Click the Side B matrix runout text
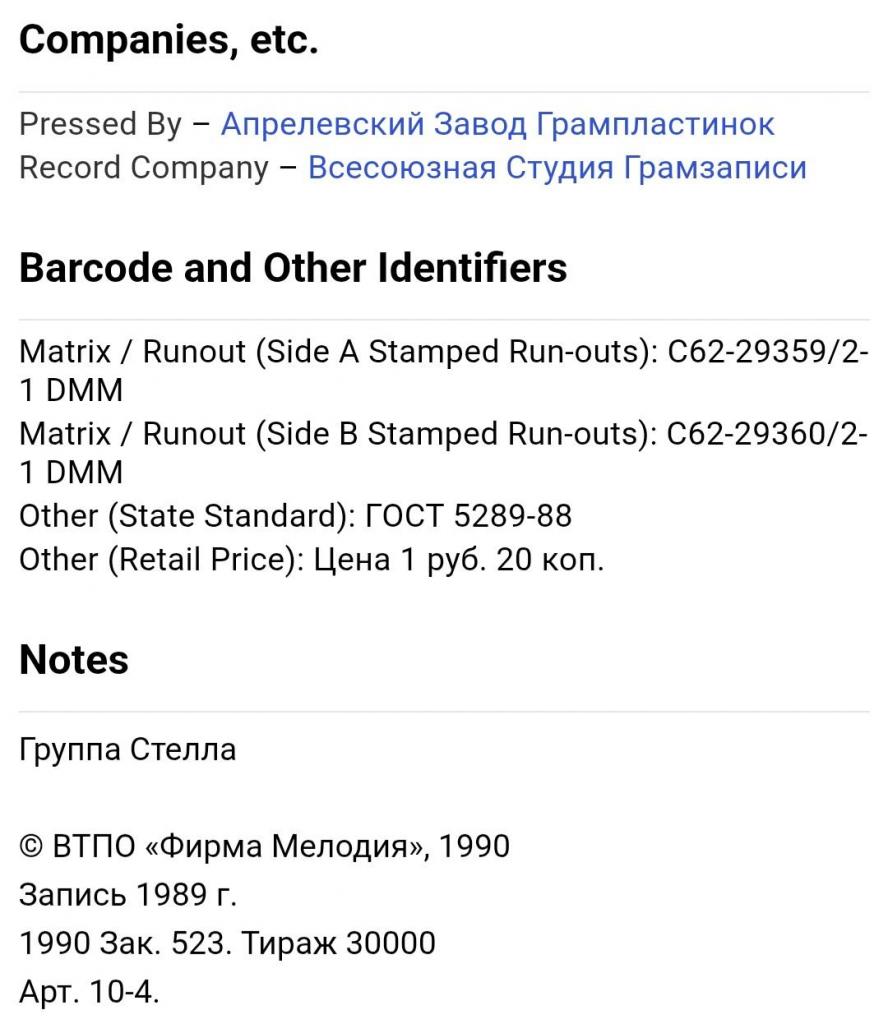 click(444, 453)
